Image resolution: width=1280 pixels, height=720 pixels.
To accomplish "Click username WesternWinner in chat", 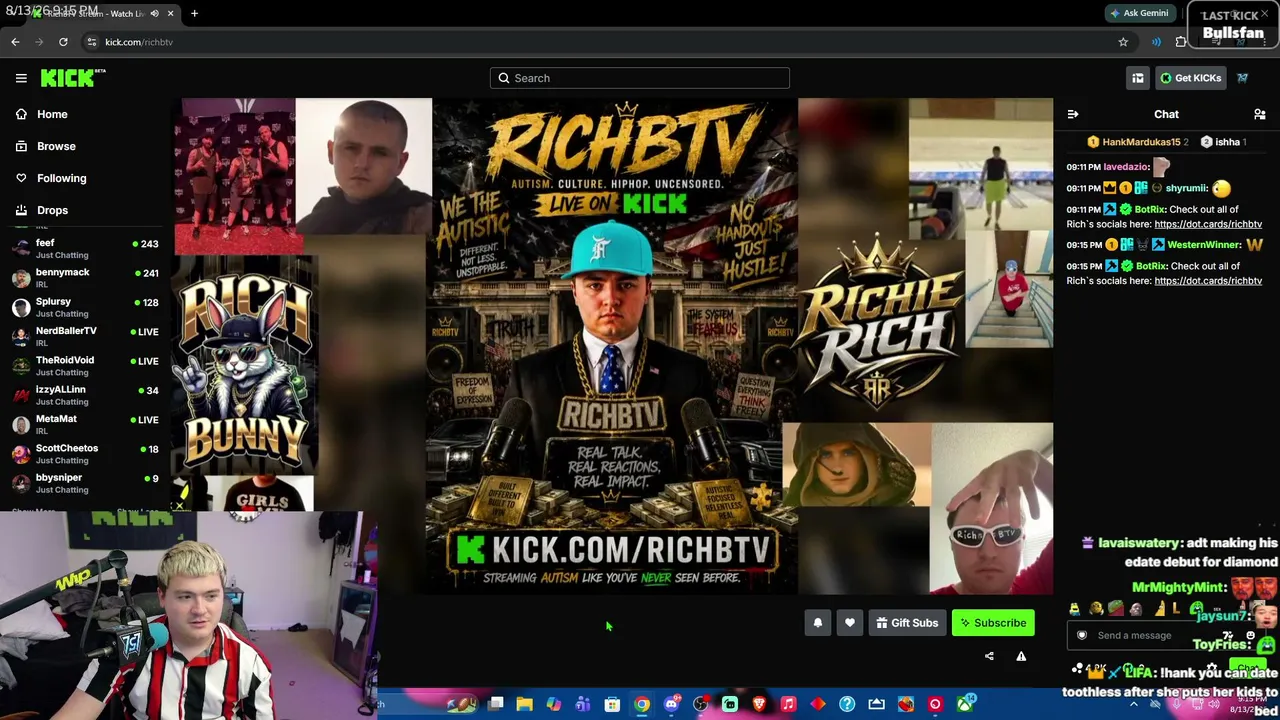I will pyautogui.click(x=1204, y=245).
